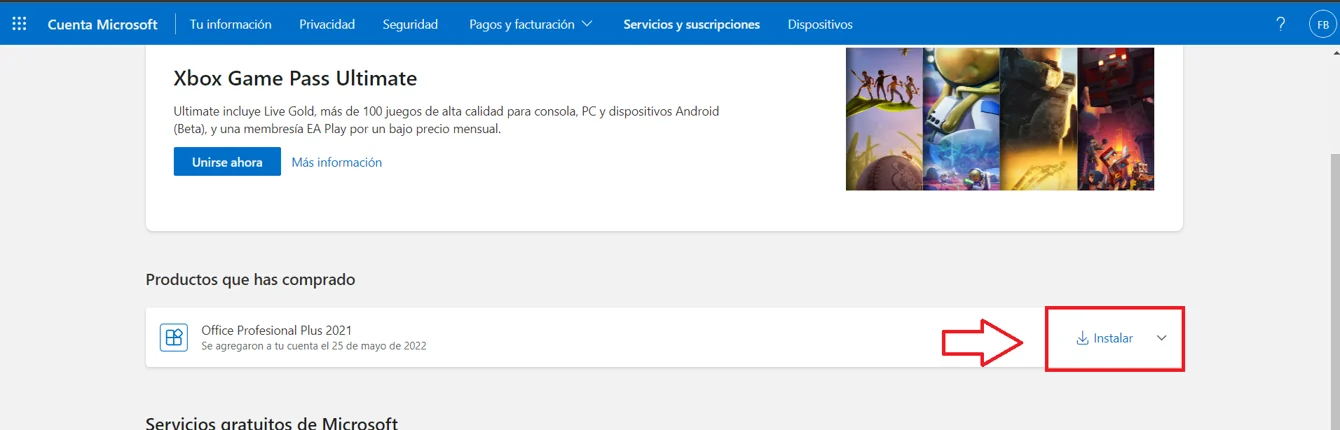
Task: Expand the chevron beside Instalar
Action: click(1161, 338)
